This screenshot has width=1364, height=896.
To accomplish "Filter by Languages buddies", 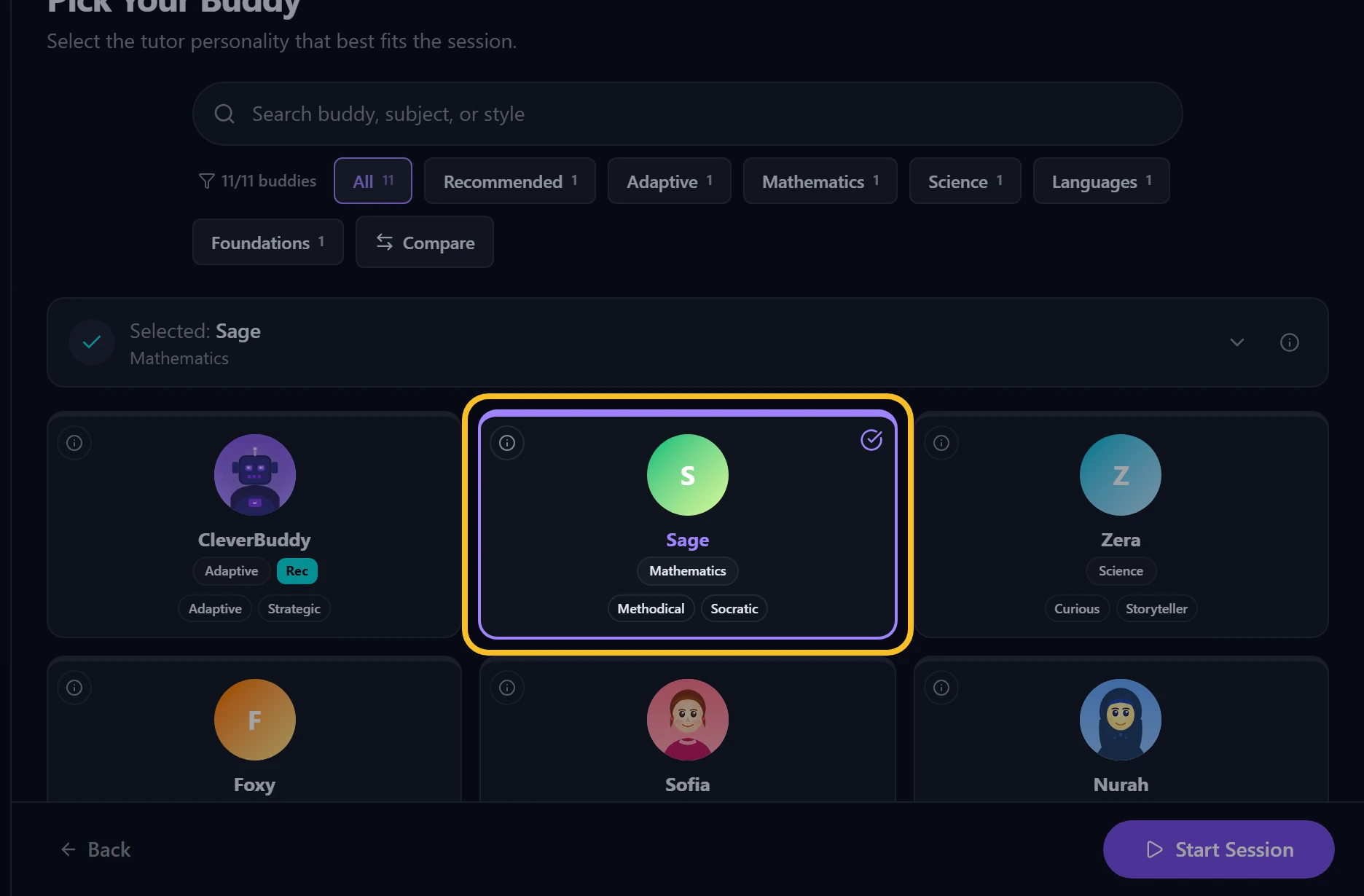I will click(1102, 181).
